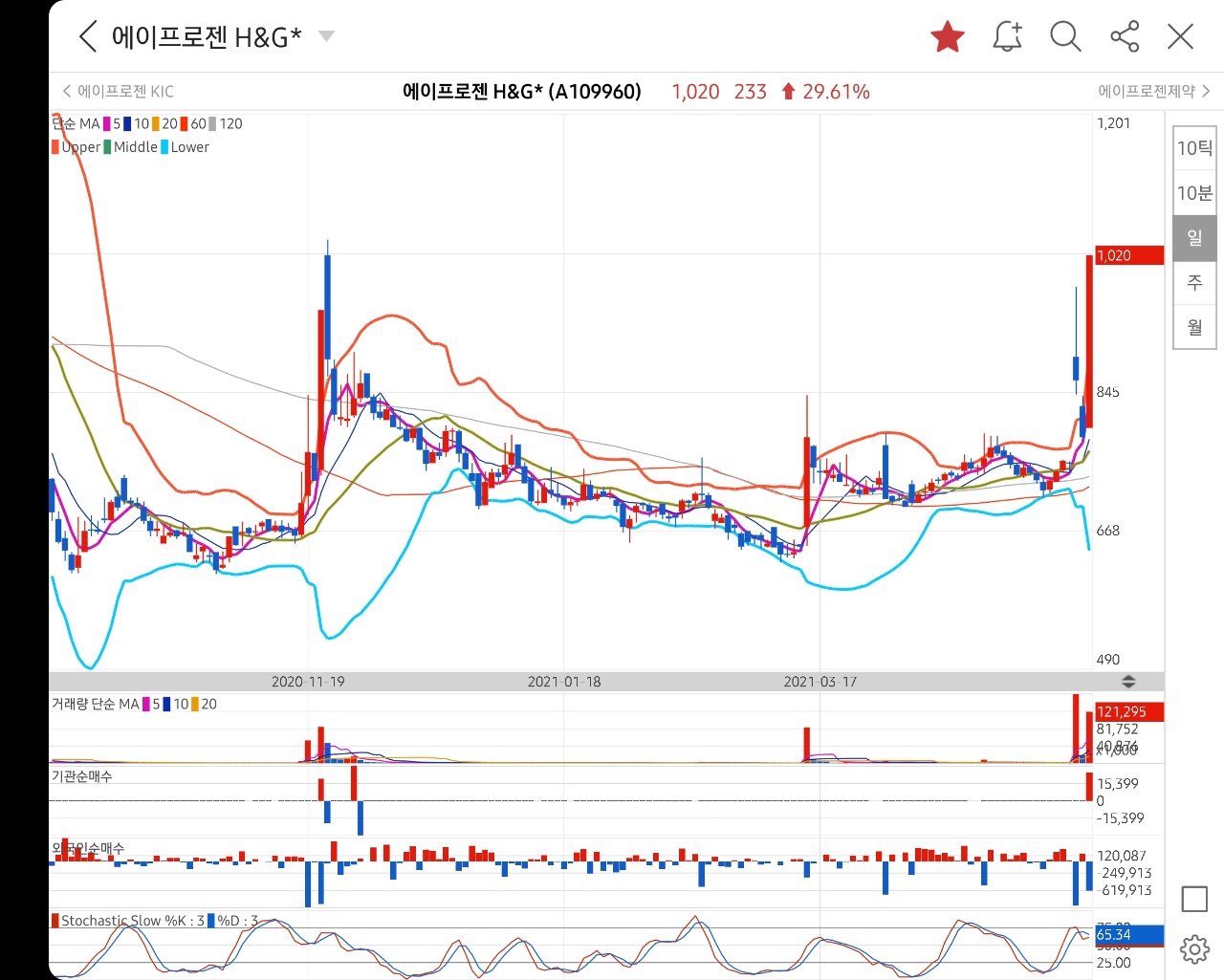The image size is (1224, 980).
Task: Select the 일 daily interval tab
Action: pos(1194,238)
